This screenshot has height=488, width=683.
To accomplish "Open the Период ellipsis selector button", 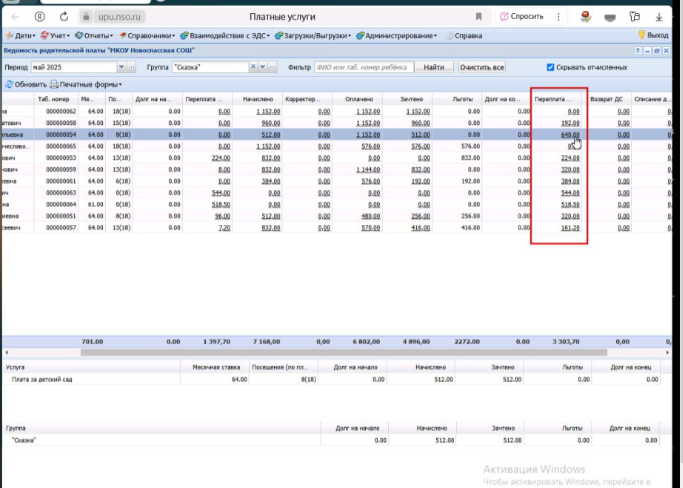I will tap(131, 67).
